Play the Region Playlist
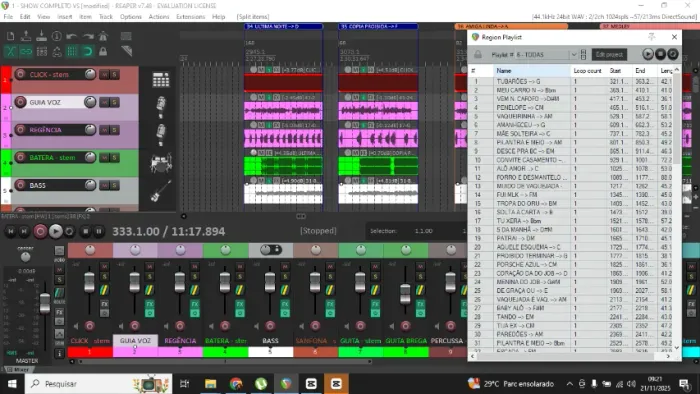Screen dimensions: 700x394 coord(648,54)
